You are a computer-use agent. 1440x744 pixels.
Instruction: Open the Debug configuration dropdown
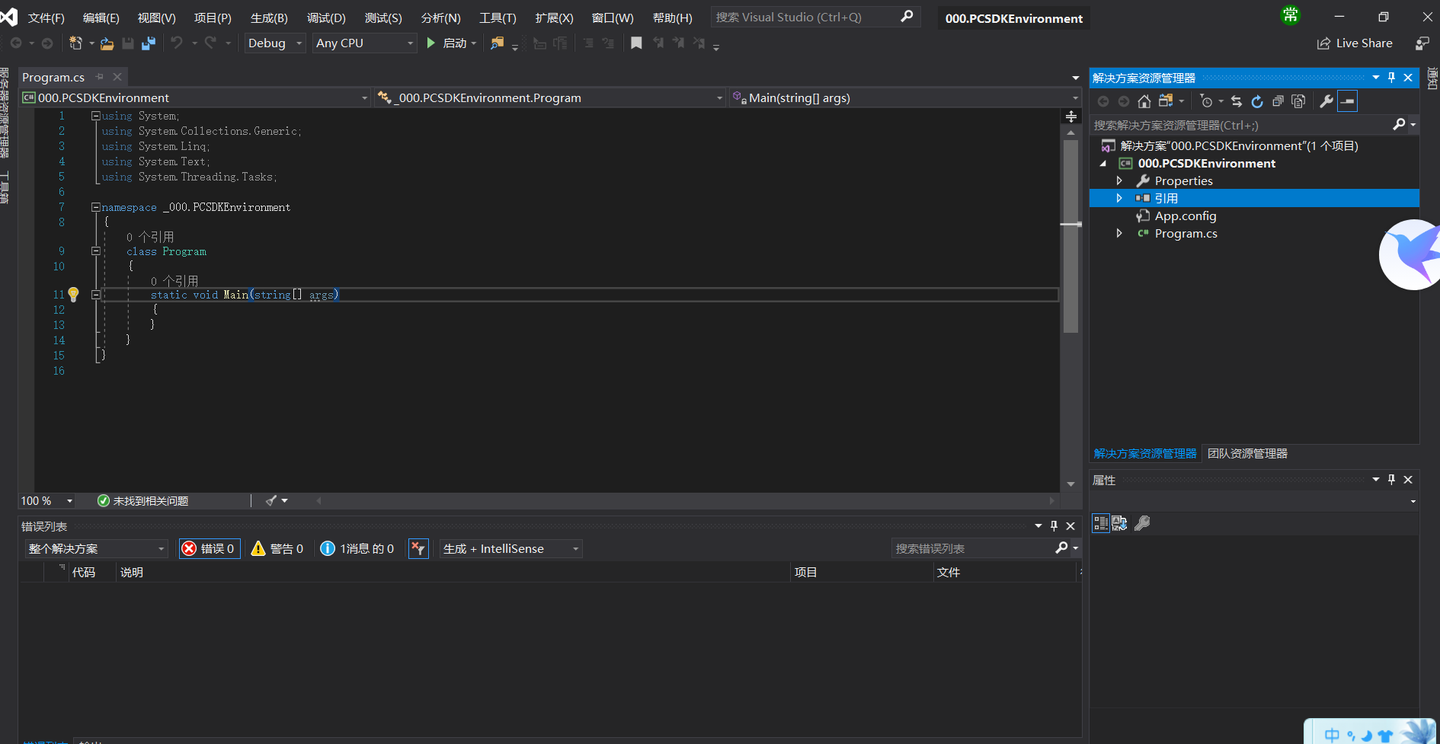point(275,43)
